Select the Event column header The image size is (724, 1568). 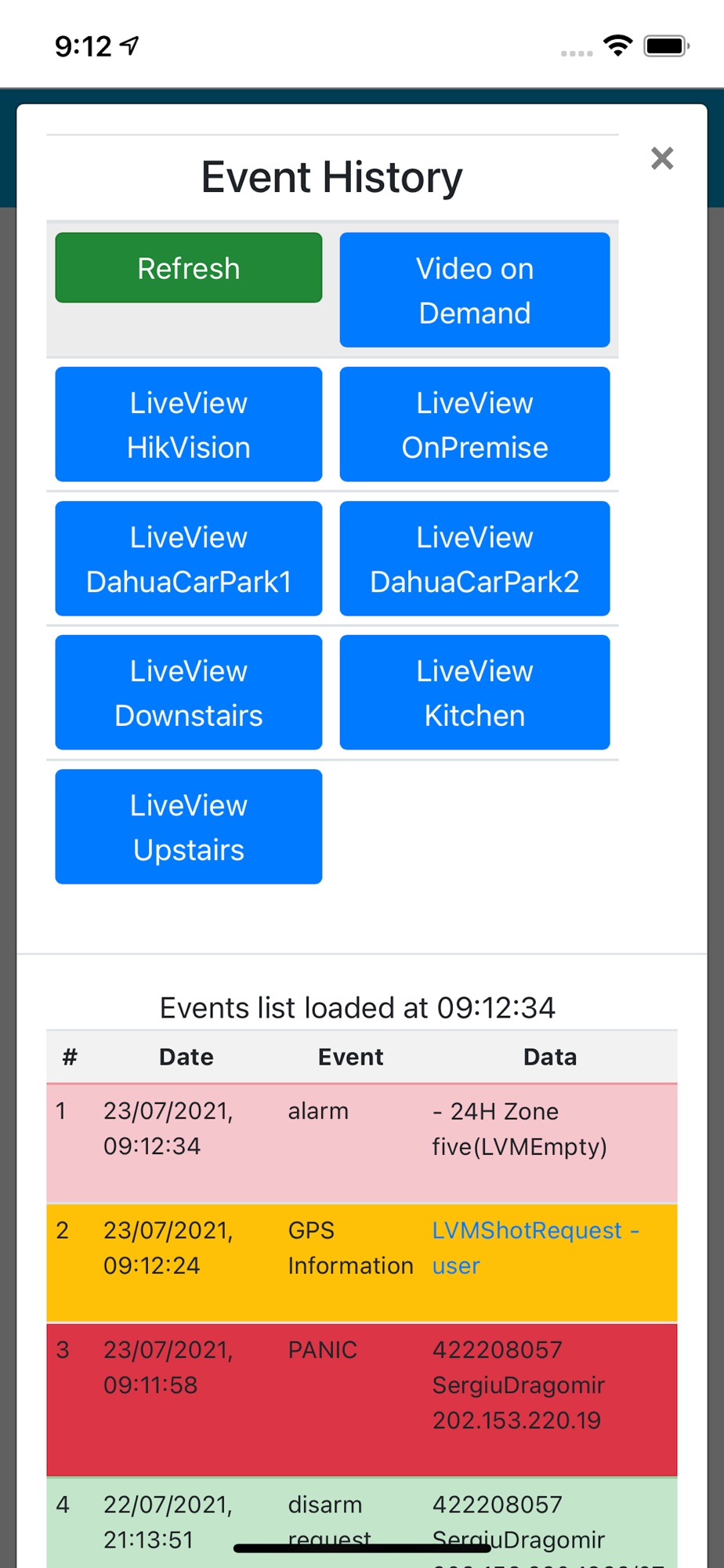coord(350,1057)
